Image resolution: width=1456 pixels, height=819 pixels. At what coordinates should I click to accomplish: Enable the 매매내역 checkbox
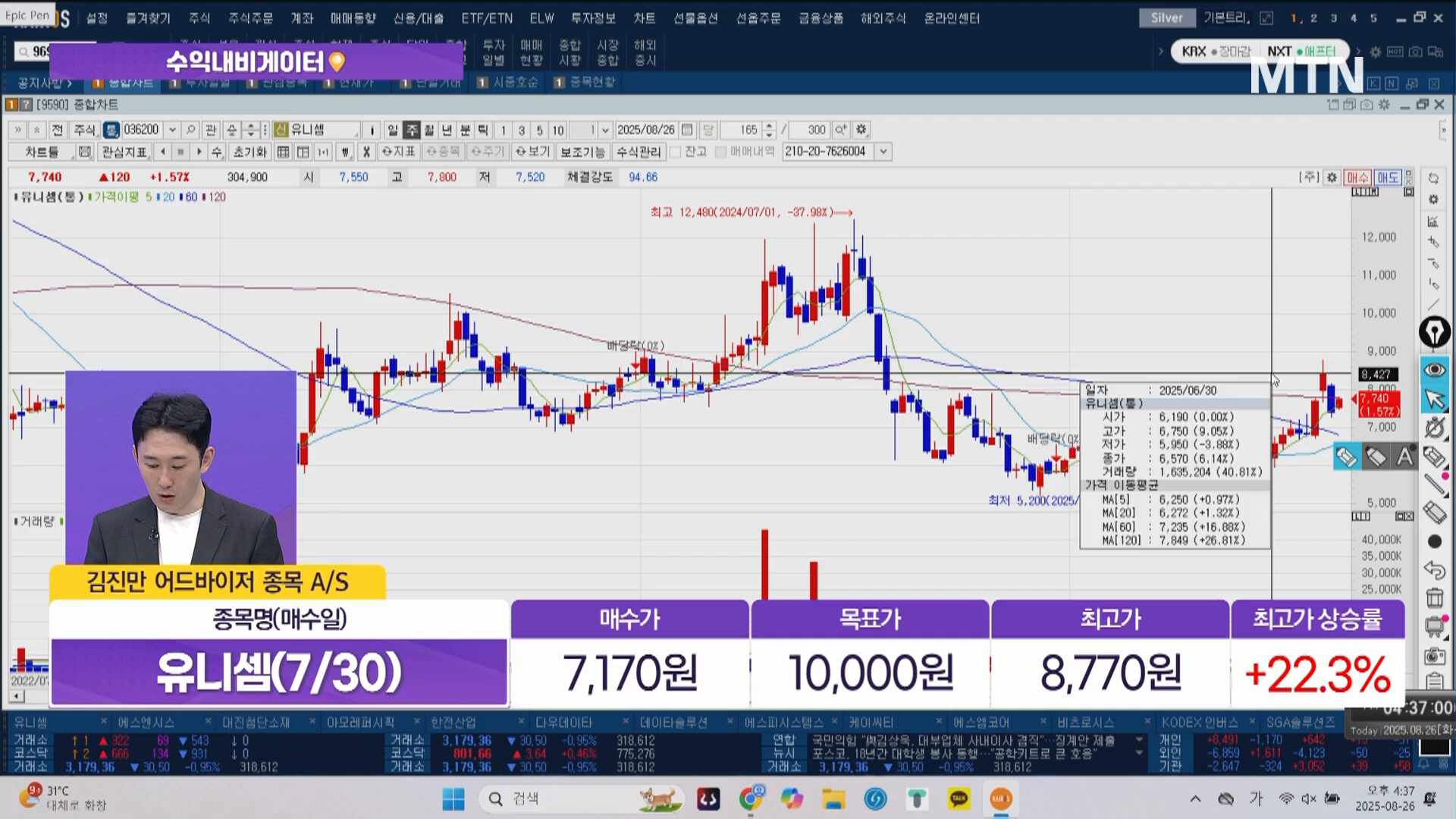720,152
